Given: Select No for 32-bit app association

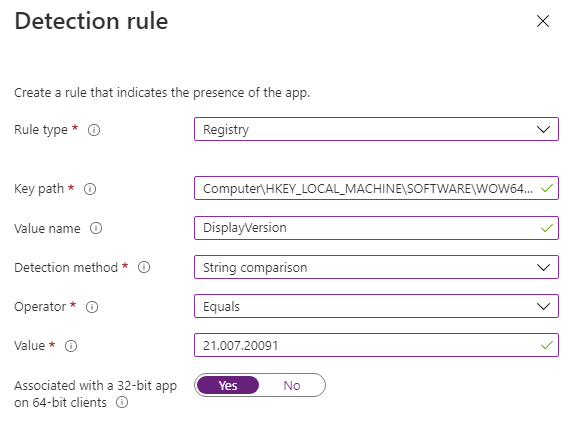Looking at the screenshot, I should tap(292, 385).
